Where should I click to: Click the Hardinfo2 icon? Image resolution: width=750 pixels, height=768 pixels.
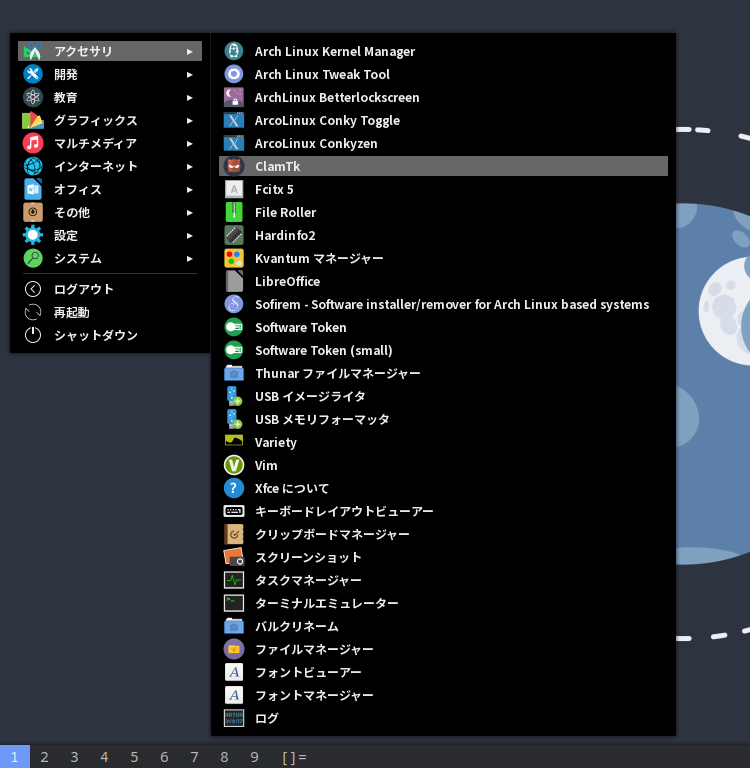pos(234,235)
